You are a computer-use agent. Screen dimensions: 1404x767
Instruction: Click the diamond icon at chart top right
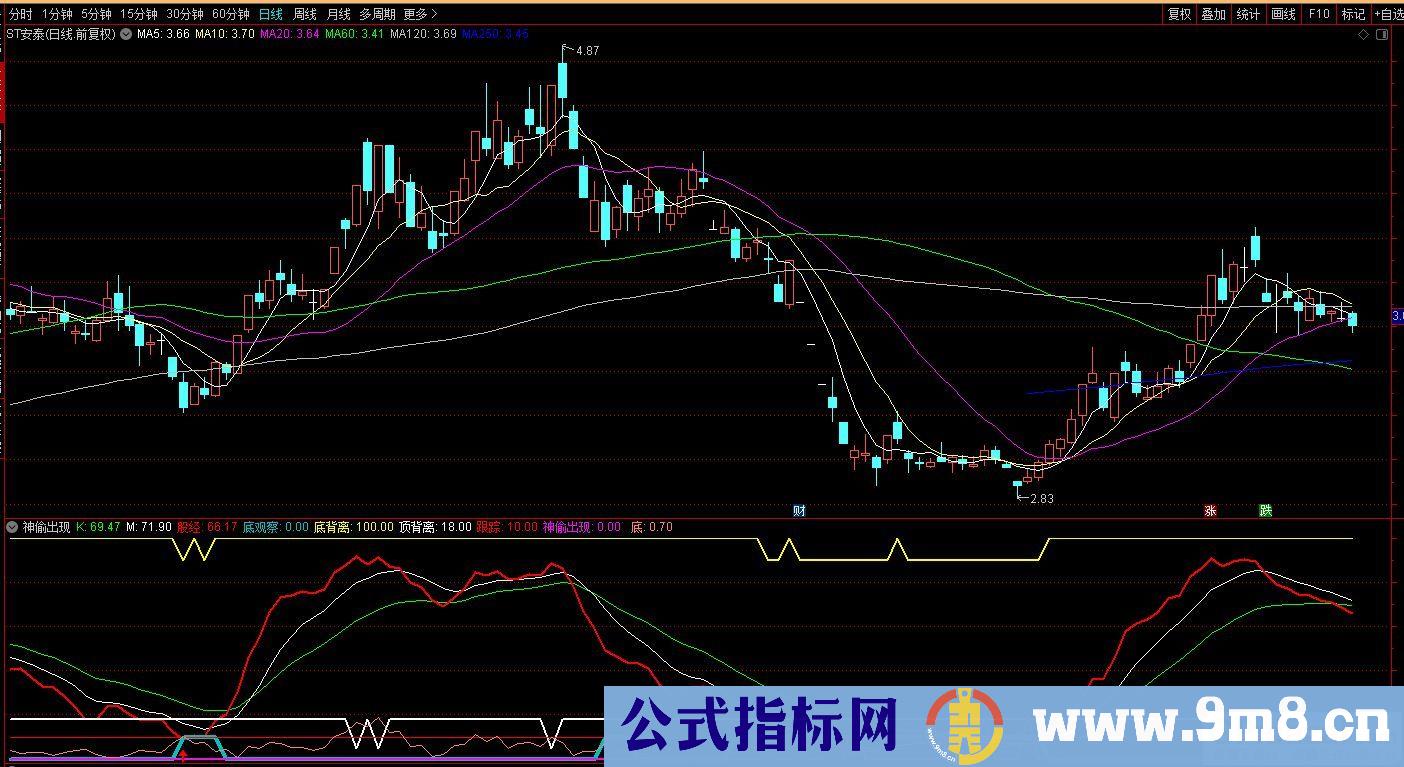point(1364,34)
